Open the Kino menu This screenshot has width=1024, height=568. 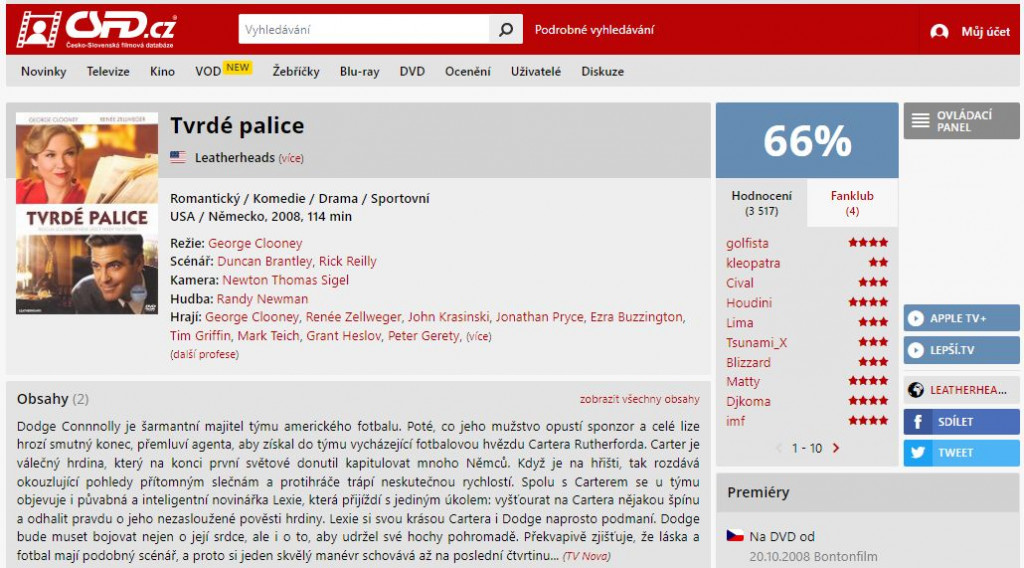coord(162,71)
